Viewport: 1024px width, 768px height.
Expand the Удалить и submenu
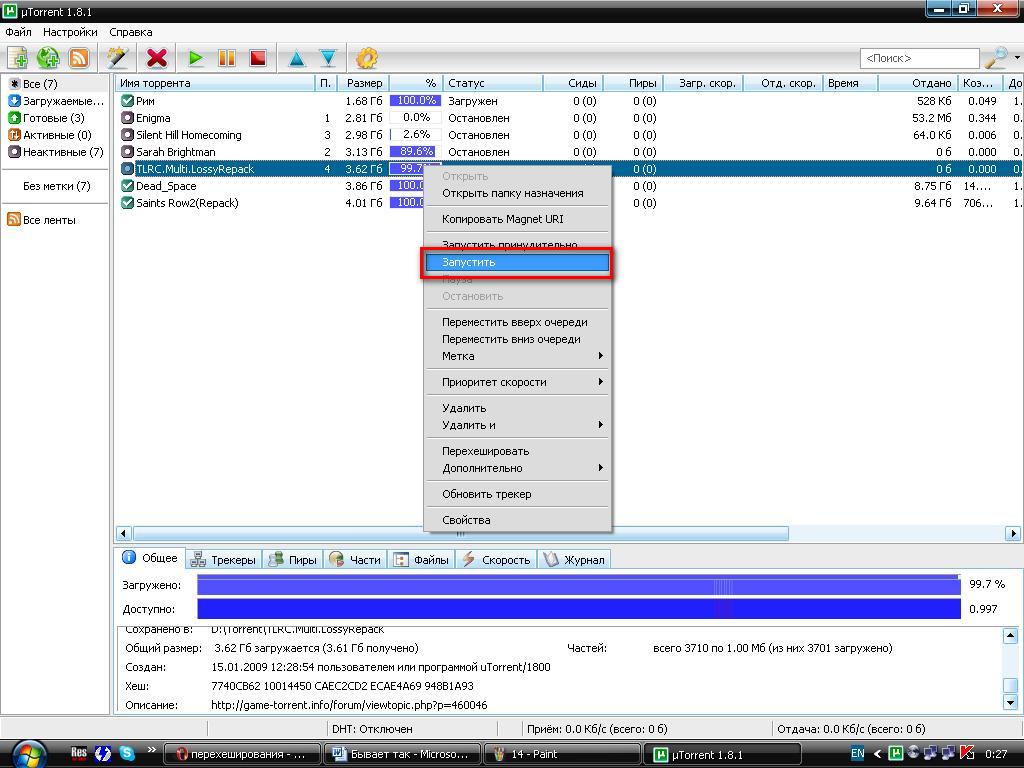pyautogui.click(x=517, y=425)
